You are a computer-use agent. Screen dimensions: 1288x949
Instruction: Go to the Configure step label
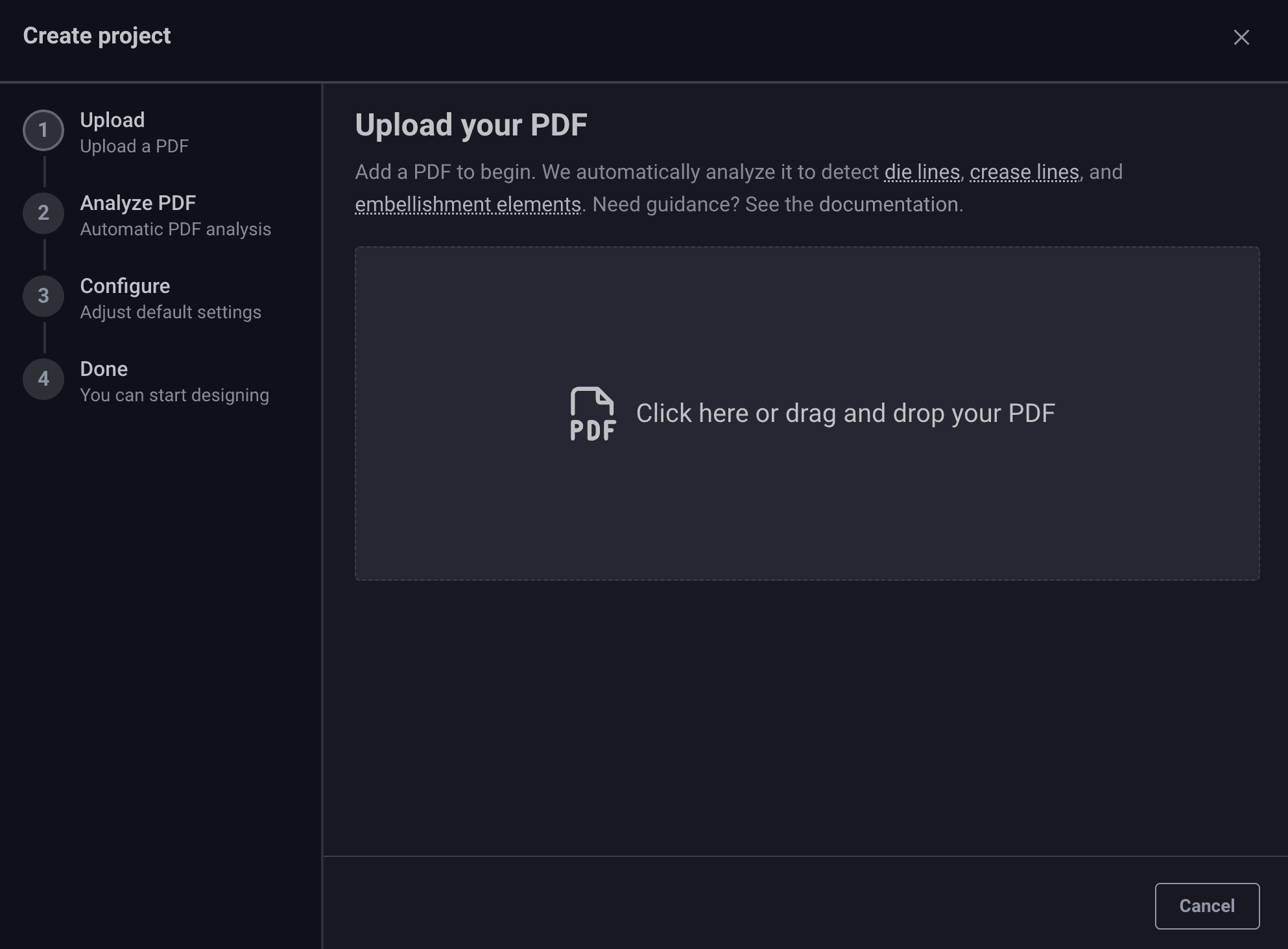coord(125,286)
